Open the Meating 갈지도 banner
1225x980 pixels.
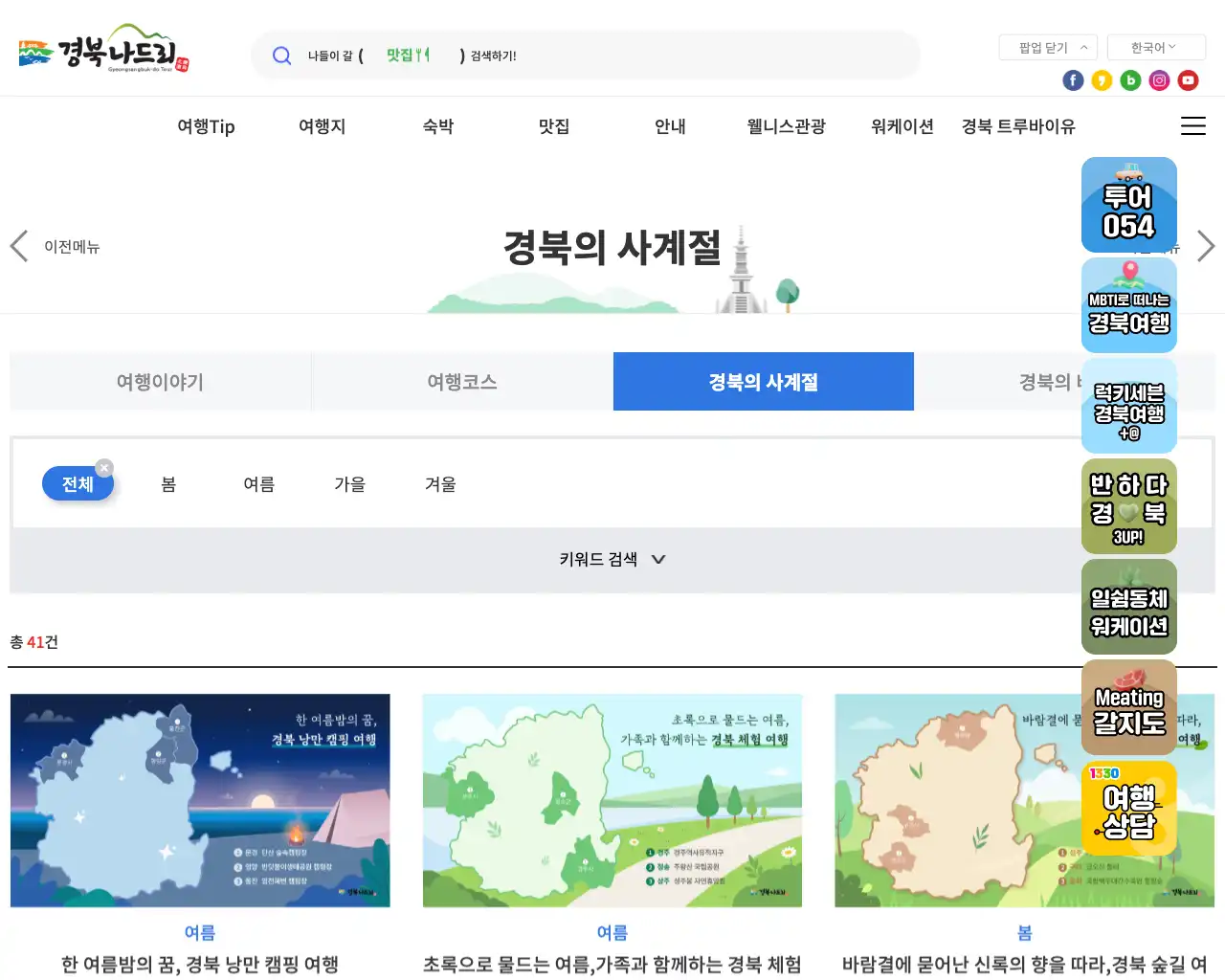pos(1129,707)
